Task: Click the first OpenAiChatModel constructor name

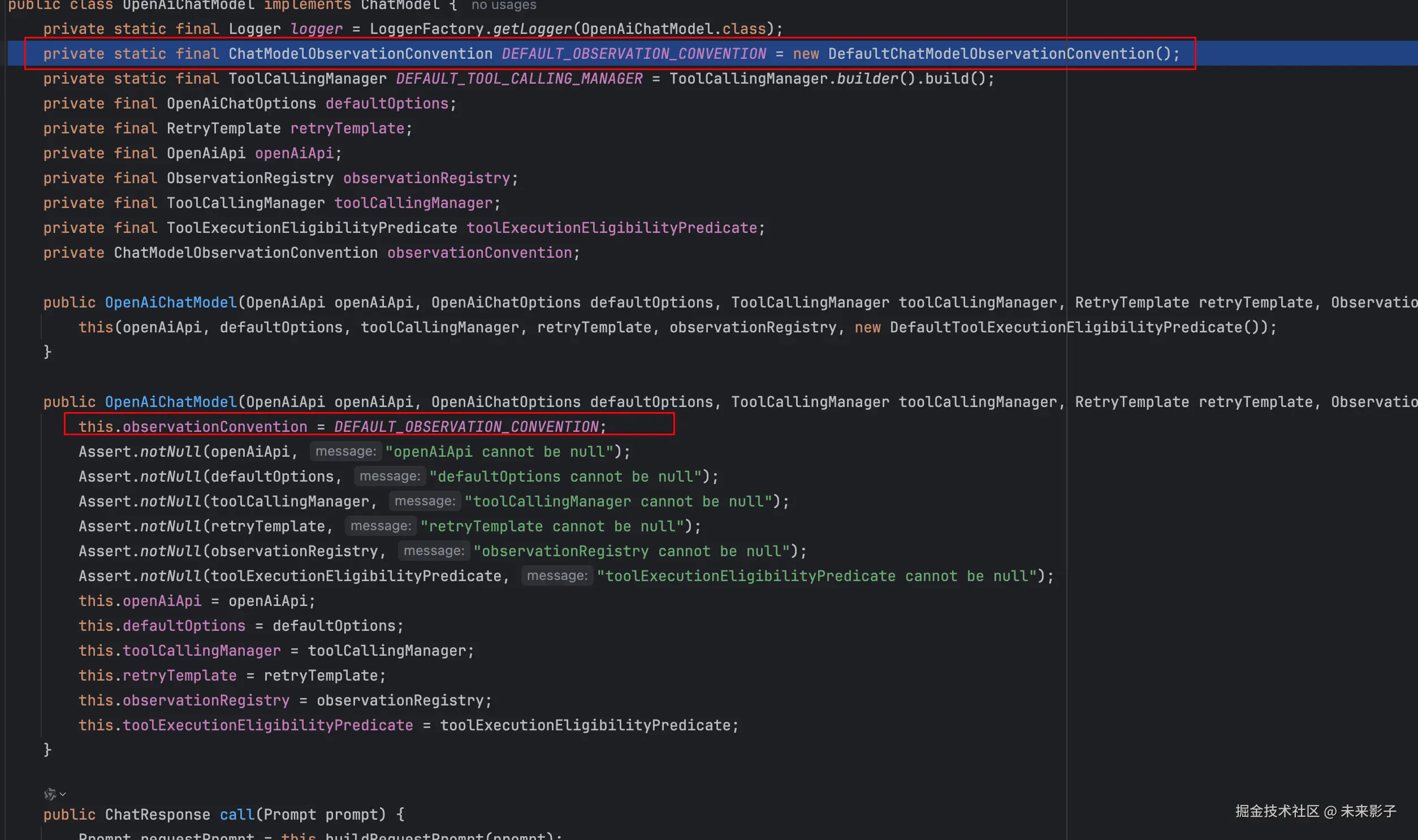Action: pos(170,302)
